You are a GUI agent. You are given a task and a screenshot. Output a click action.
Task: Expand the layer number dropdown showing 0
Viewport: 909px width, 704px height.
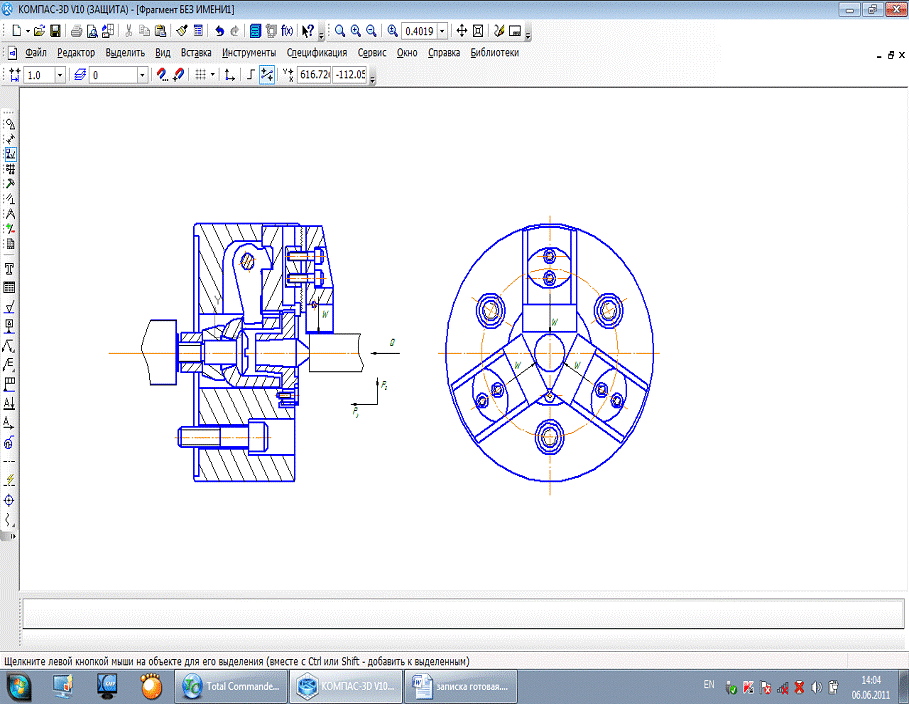click(142, 75)
